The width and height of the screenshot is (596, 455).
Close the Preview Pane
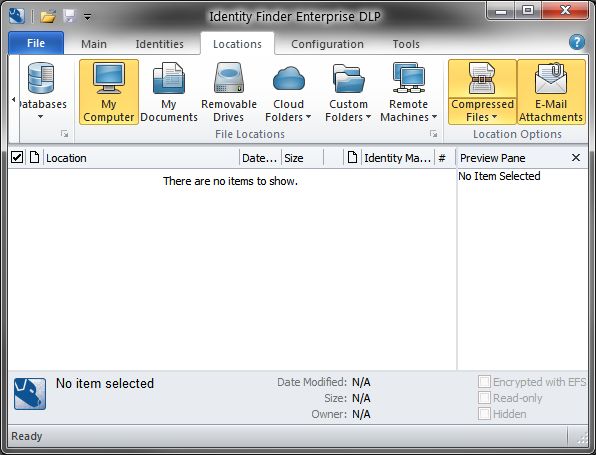576,157
